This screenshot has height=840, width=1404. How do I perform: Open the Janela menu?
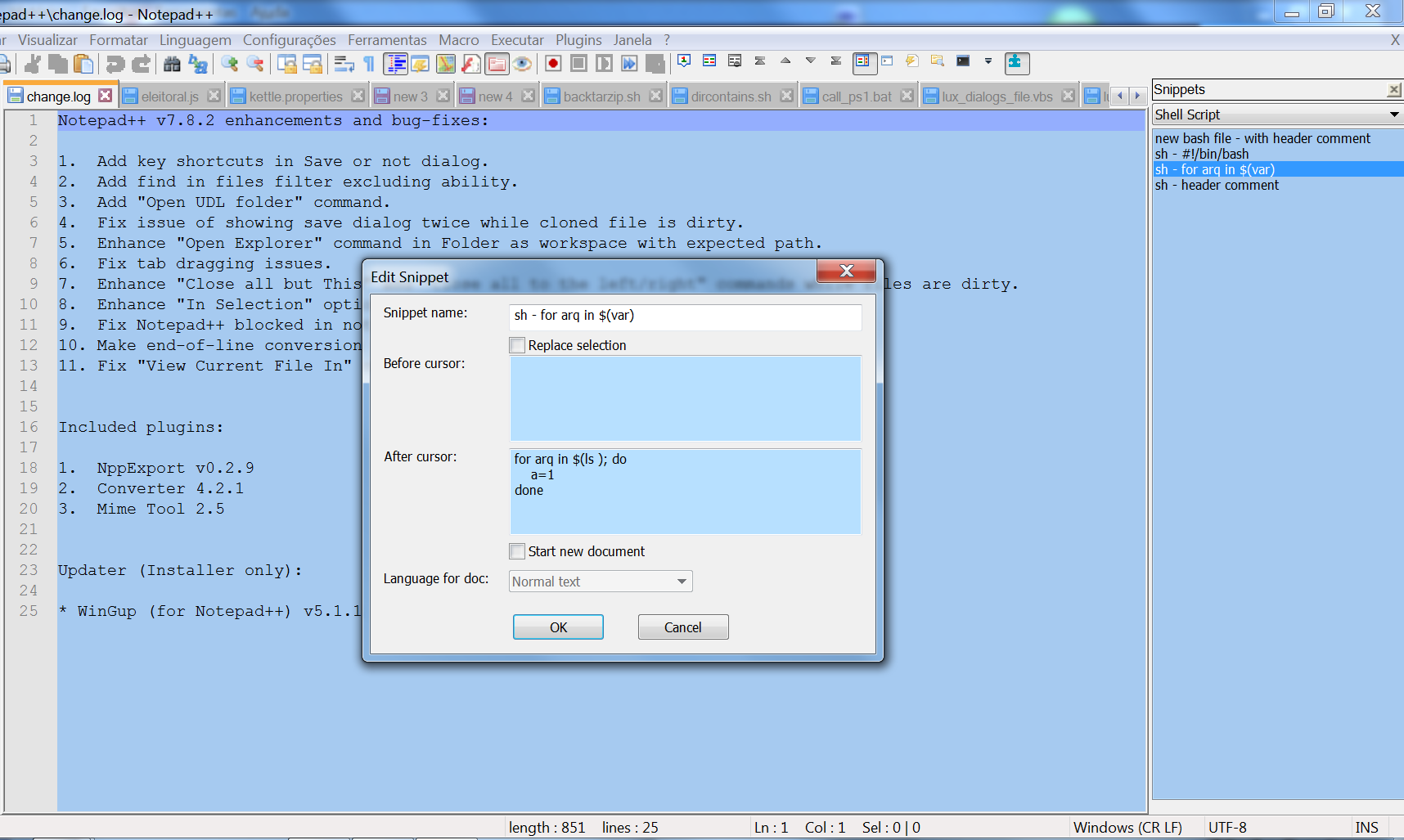click(x=632, y=40)
